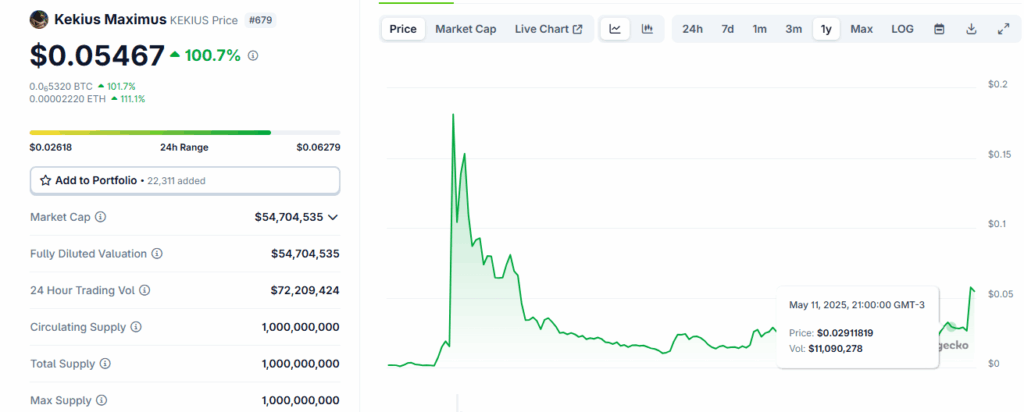Viewport: 1024px width, 412px height.
Task: Download chart data icon
Action: [x=971, y=29]
